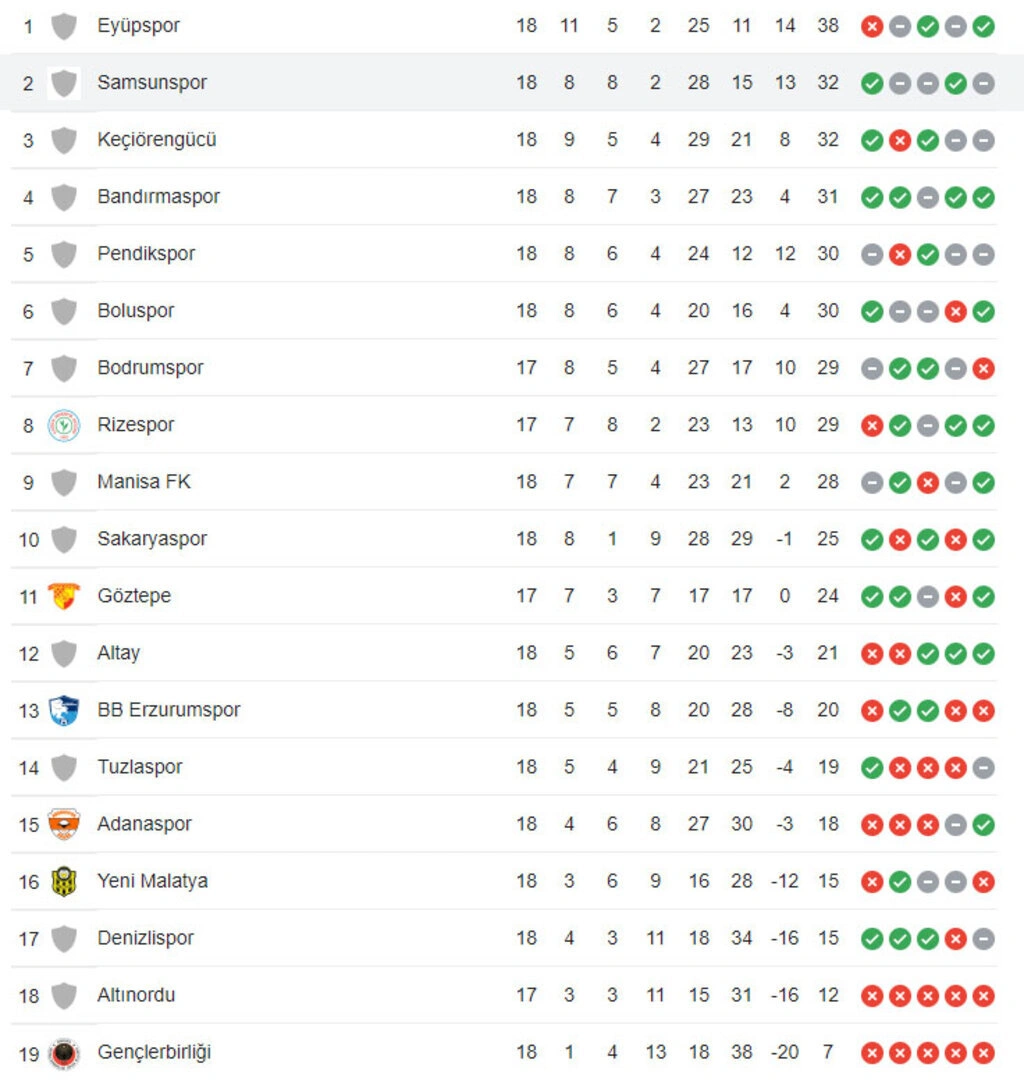
Task: Click the Yeni Malatya club crest
Action: [x=64, y=881]
